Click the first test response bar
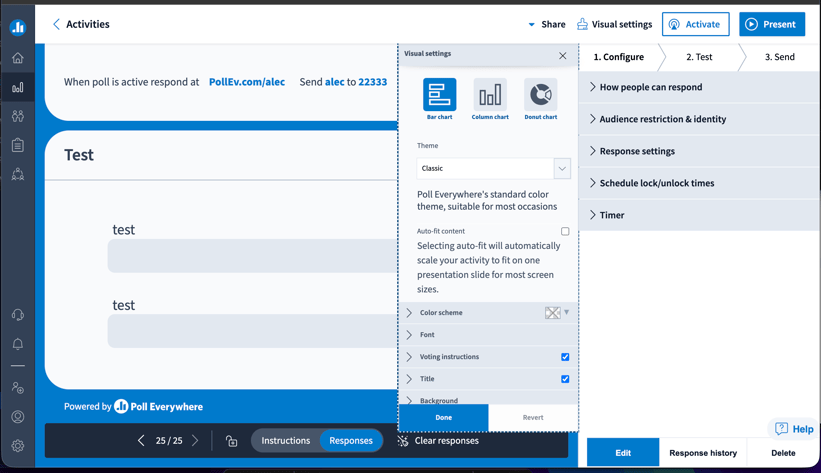Viewport: 821px width, 473px height. pyautogui.click(x=252, y=256)
